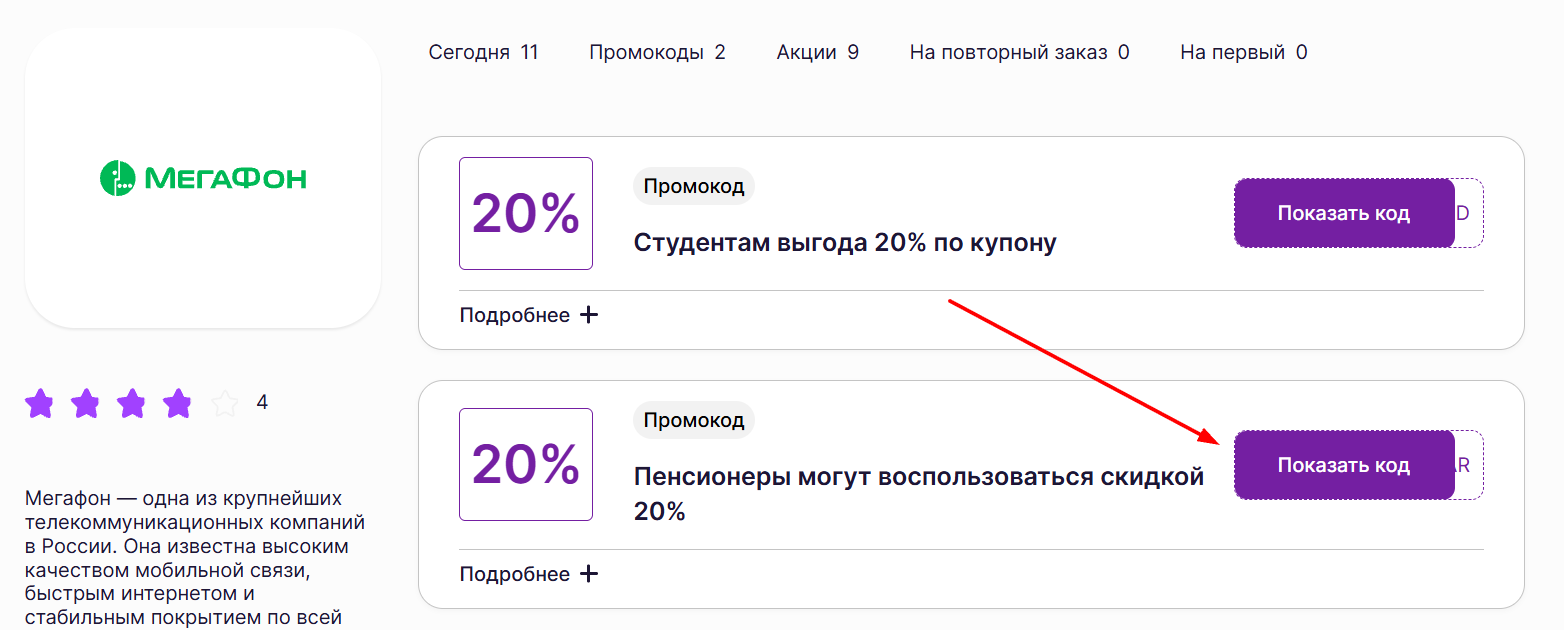Viewport: 1564px width, 630px height.
Task: Open the Сегодня 11 tab
Action: click(x=485, y=51)
